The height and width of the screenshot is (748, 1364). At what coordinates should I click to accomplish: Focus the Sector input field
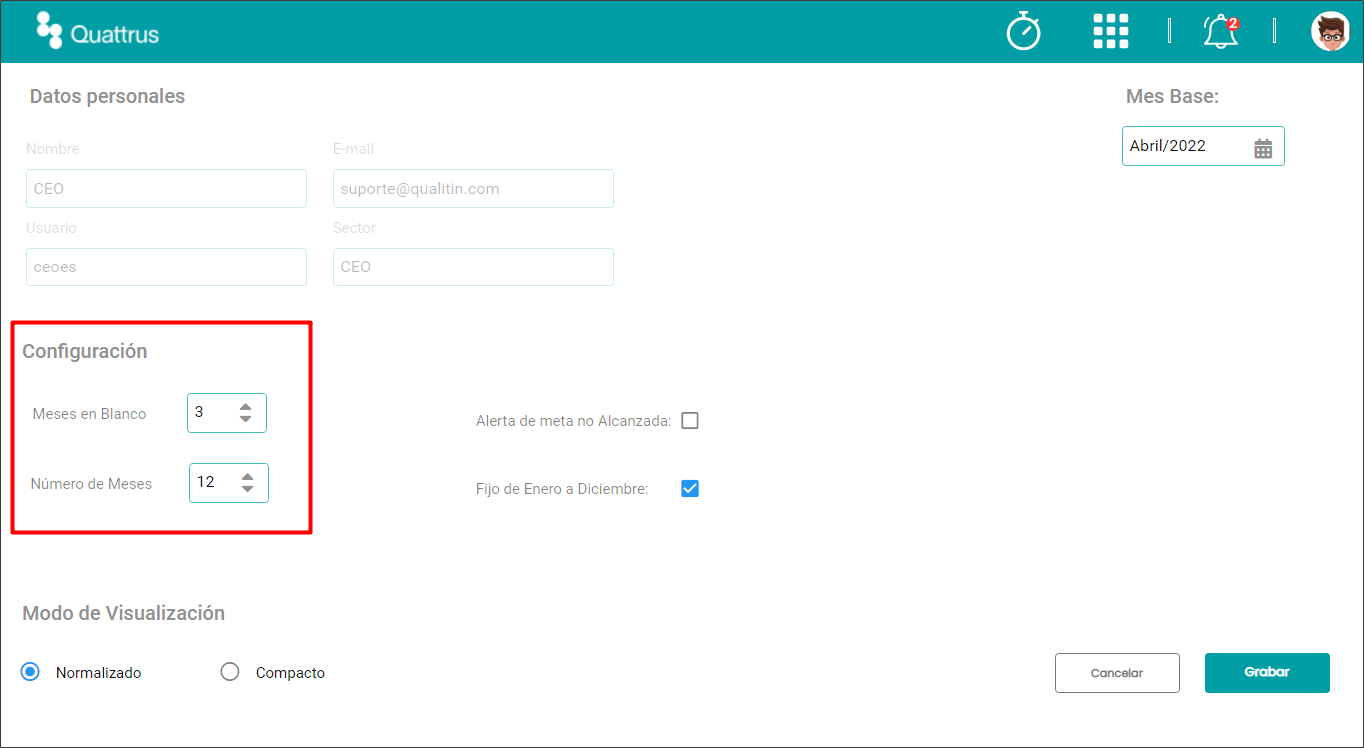click(473, 267)
